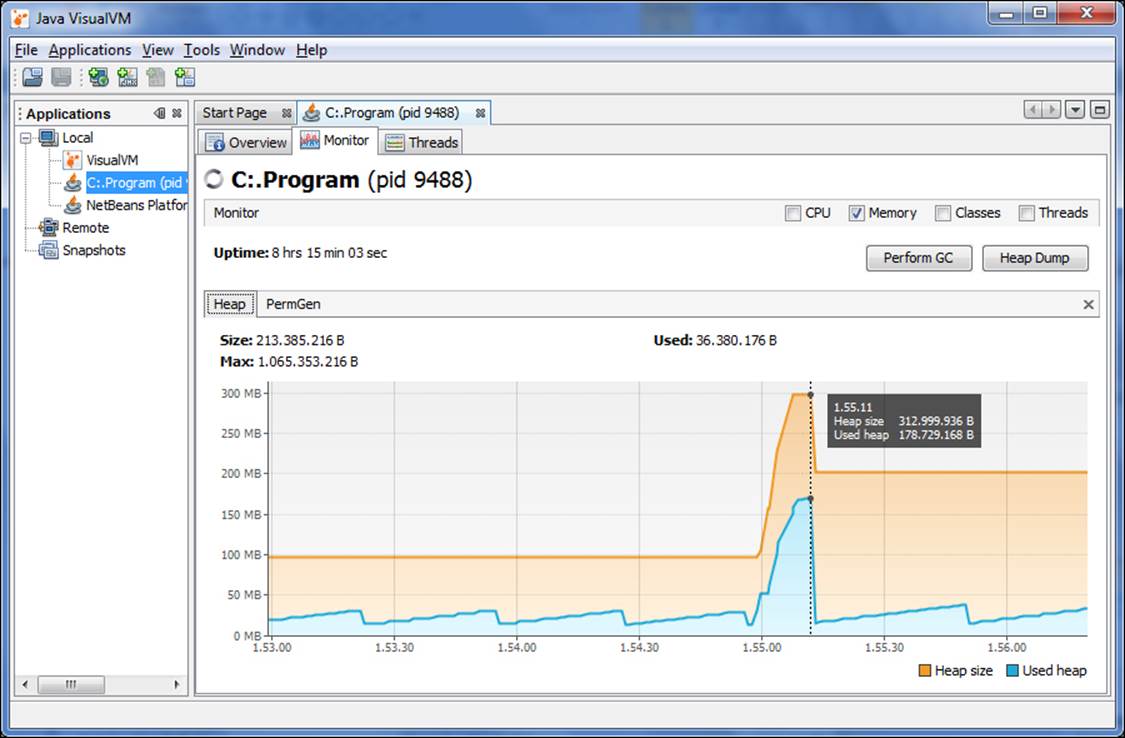The image size is (1125, 738).
Task: Click the Perform GC button
Action: click(917, 258)
